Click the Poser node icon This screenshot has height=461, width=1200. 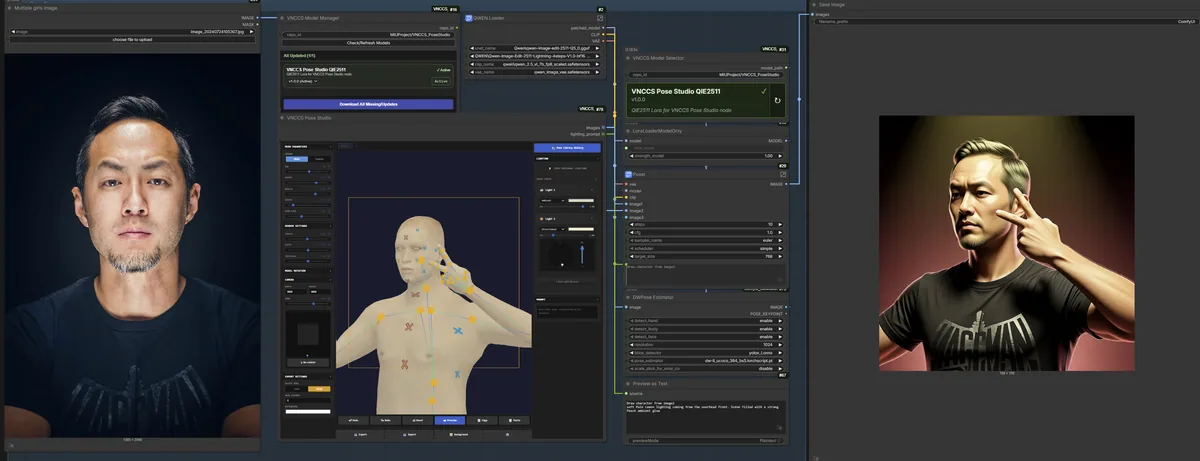(x=628, y=174)
